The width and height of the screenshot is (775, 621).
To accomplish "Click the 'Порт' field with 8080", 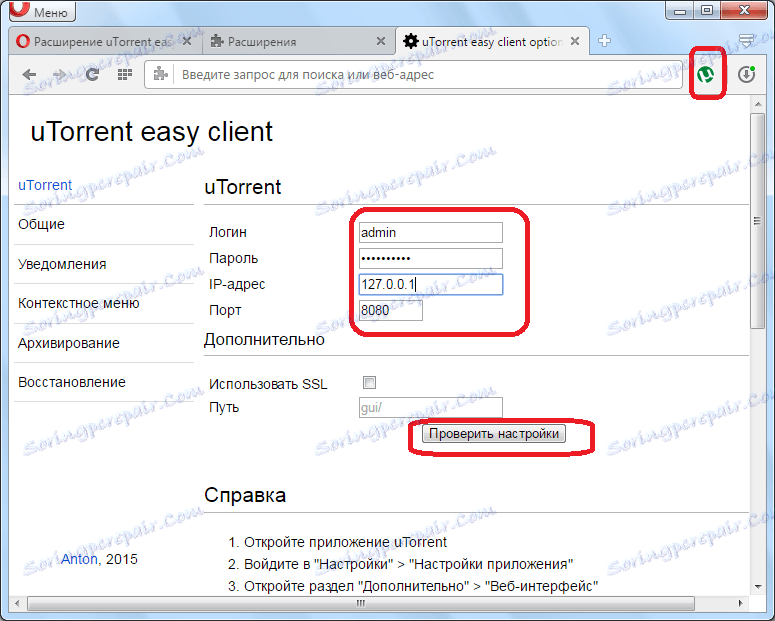I will click(390, 310).
